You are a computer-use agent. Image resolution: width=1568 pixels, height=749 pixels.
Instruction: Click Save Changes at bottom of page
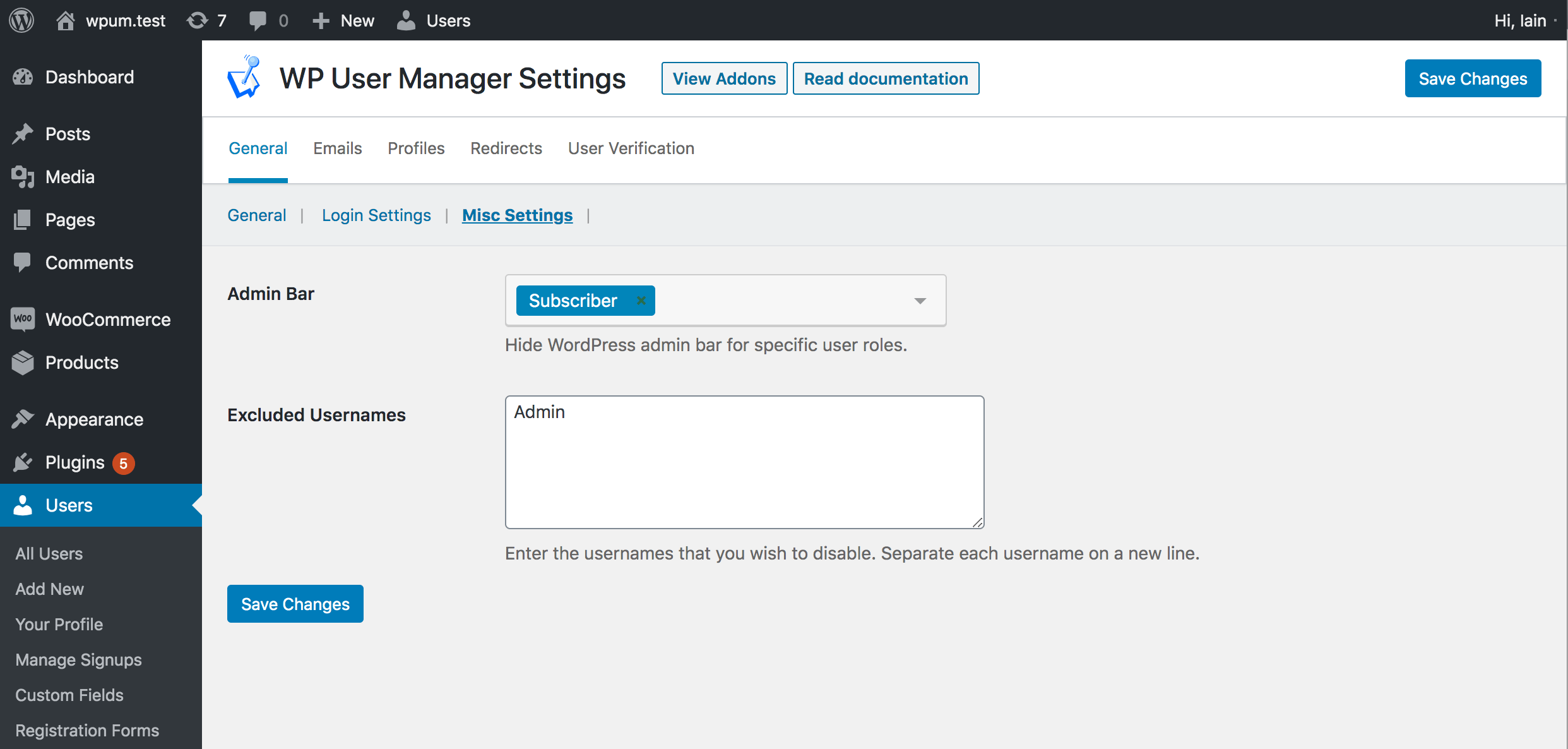(295, 603)
